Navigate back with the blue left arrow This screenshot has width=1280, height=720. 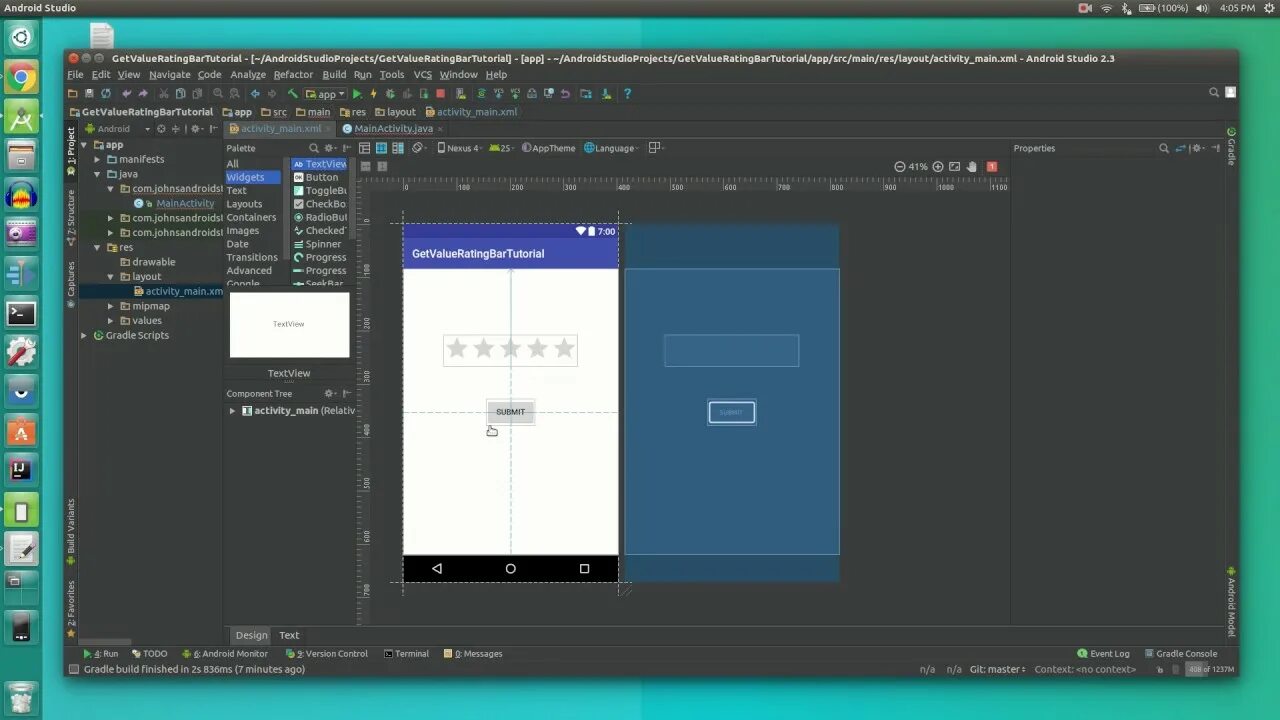[255, 94]
